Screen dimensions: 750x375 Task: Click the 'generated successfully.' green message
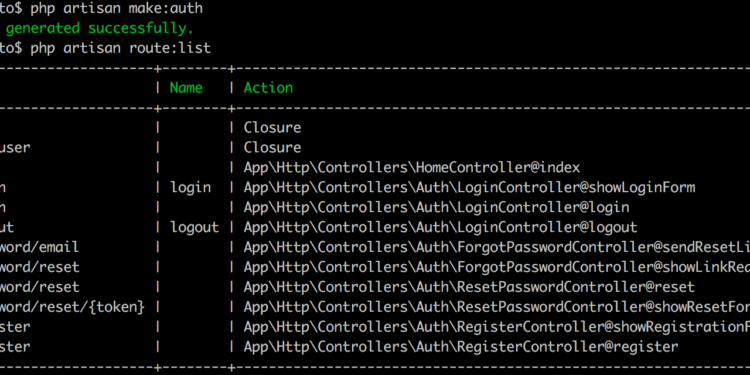click(99, 28)
